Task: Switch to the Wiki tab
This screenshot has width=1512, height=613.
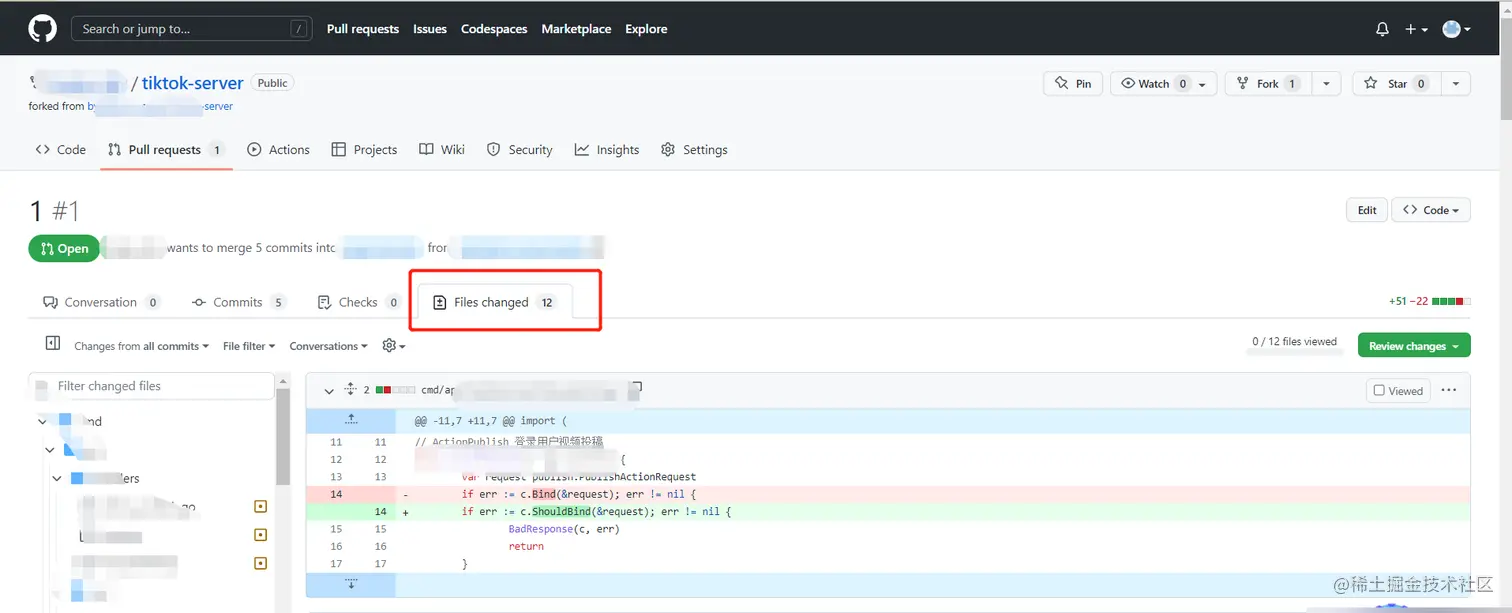Action: coord(442,150)
